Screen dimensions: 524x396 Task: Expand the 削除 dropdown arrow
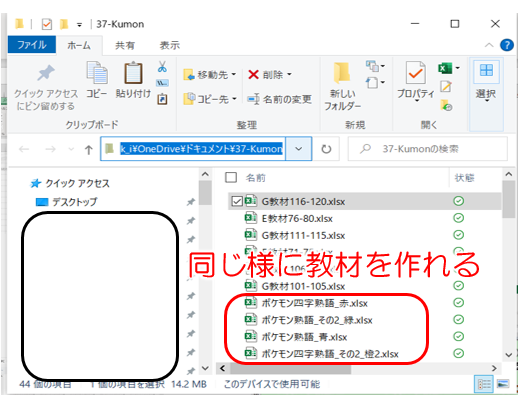point(289,74)
